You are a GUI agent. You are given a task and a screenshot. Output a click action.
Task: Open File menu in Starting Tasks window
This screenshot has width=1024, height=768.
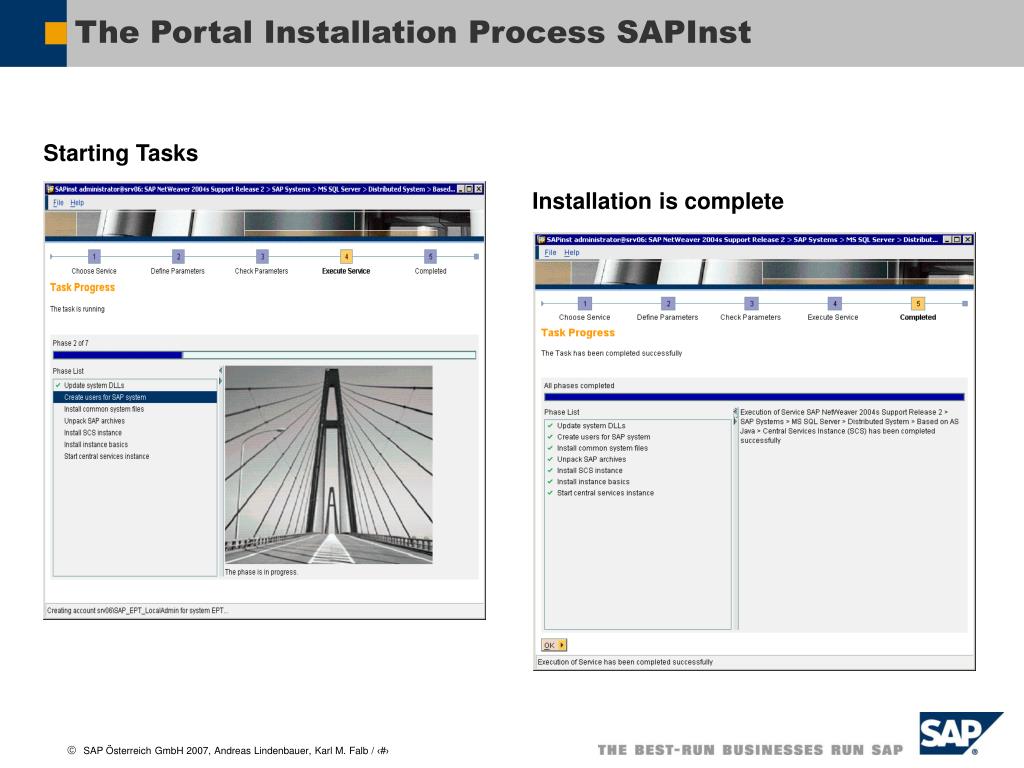[x=58, y=203]
